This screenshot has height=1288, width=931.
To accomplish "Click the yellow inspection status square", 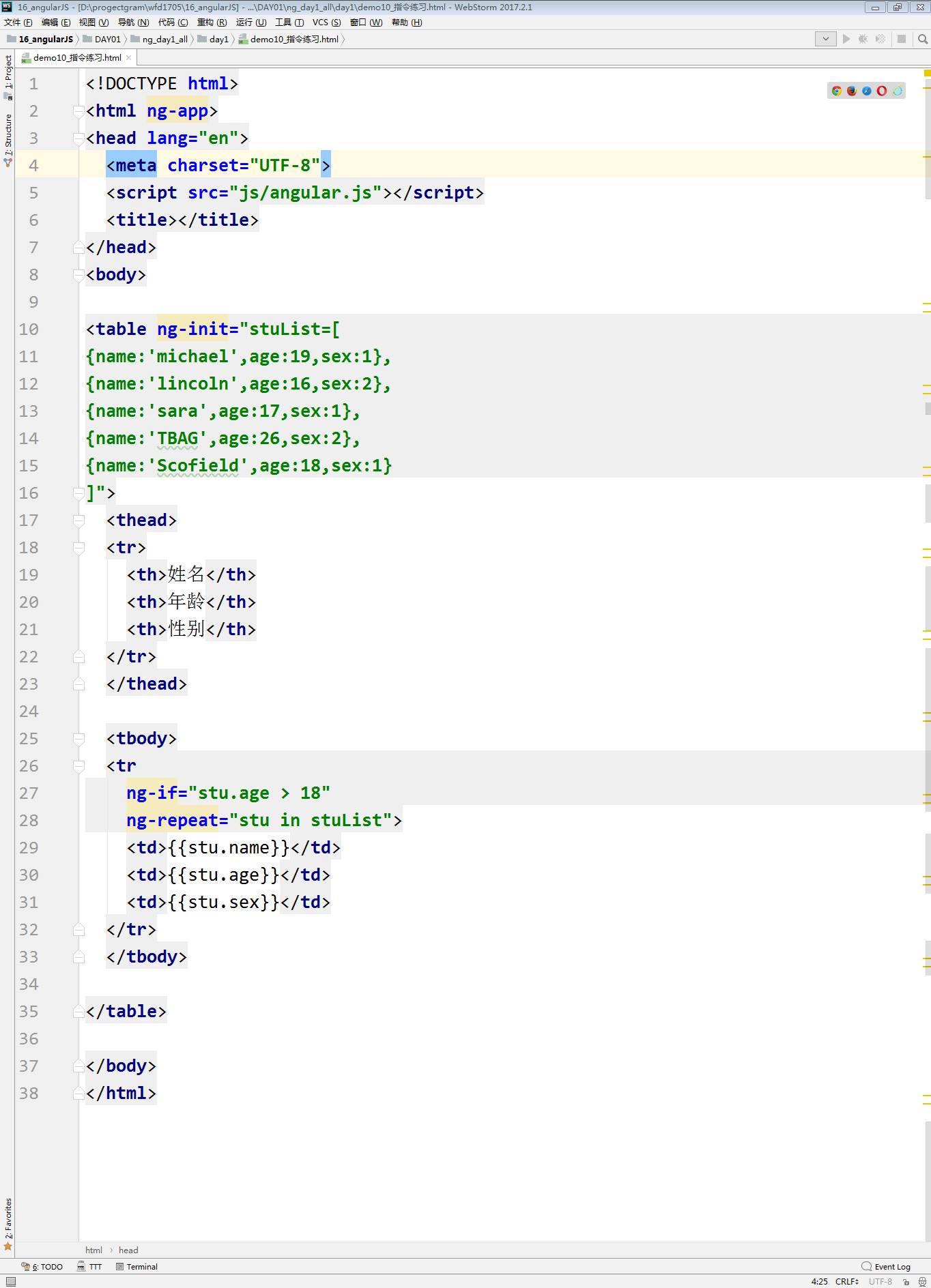I will pos(927,72).
